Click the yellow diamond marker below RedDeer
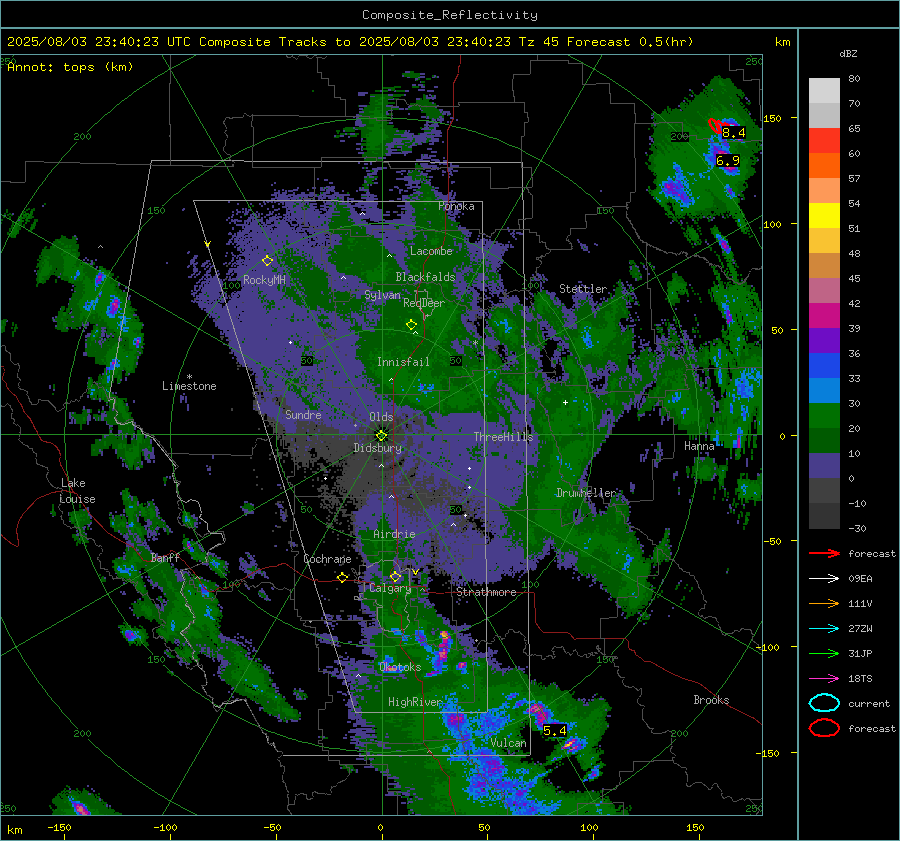Viewport: 900px width, 841px height. click(411, 324)
